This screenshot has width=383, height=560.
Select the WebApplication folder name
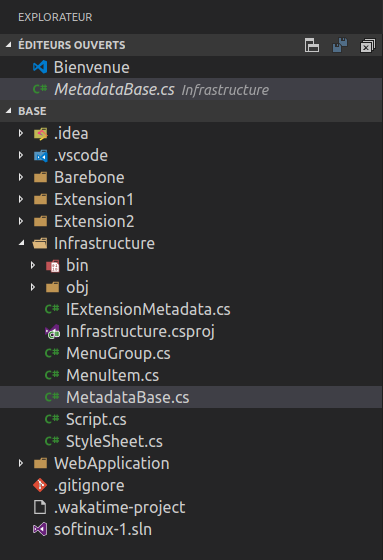coord(112,464)
